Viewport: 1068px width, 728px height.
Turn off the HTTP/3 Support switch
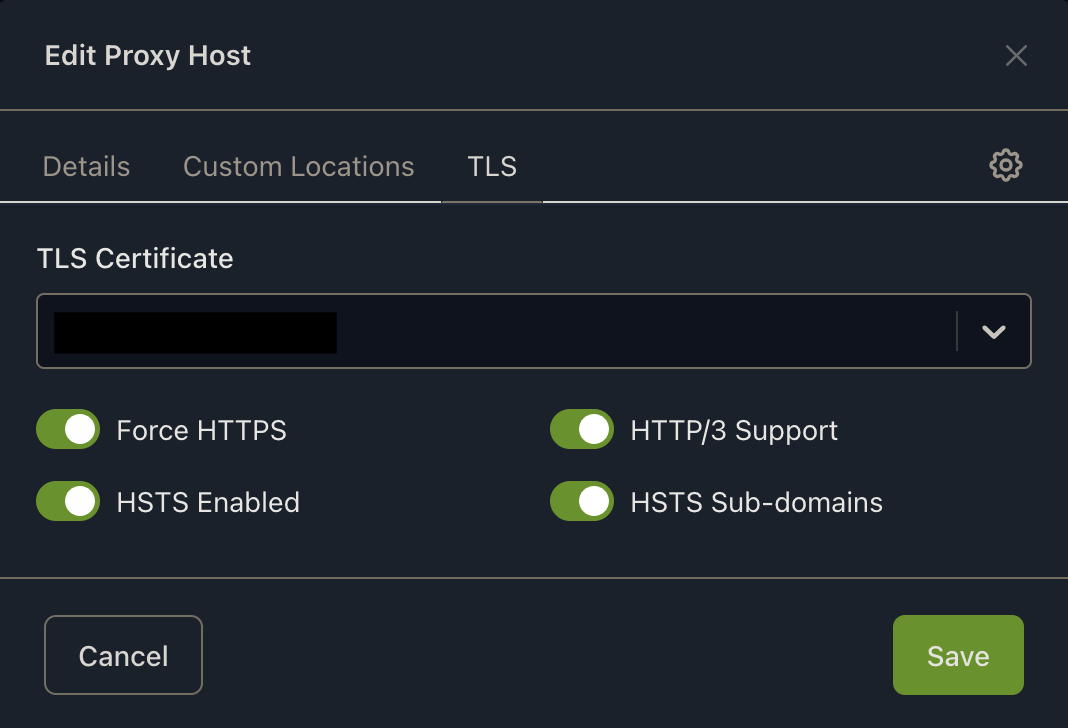tap(582, 430)
